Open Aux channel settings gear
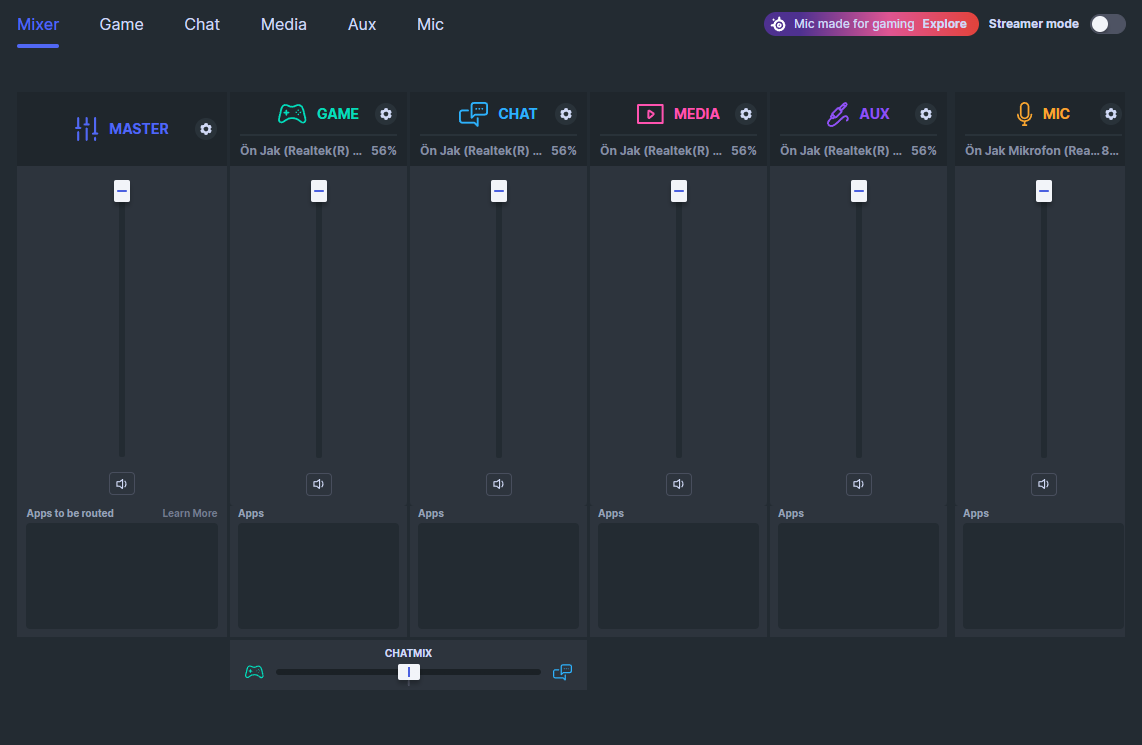This screenshot has height=745, width=1142. tap(926, 114)
